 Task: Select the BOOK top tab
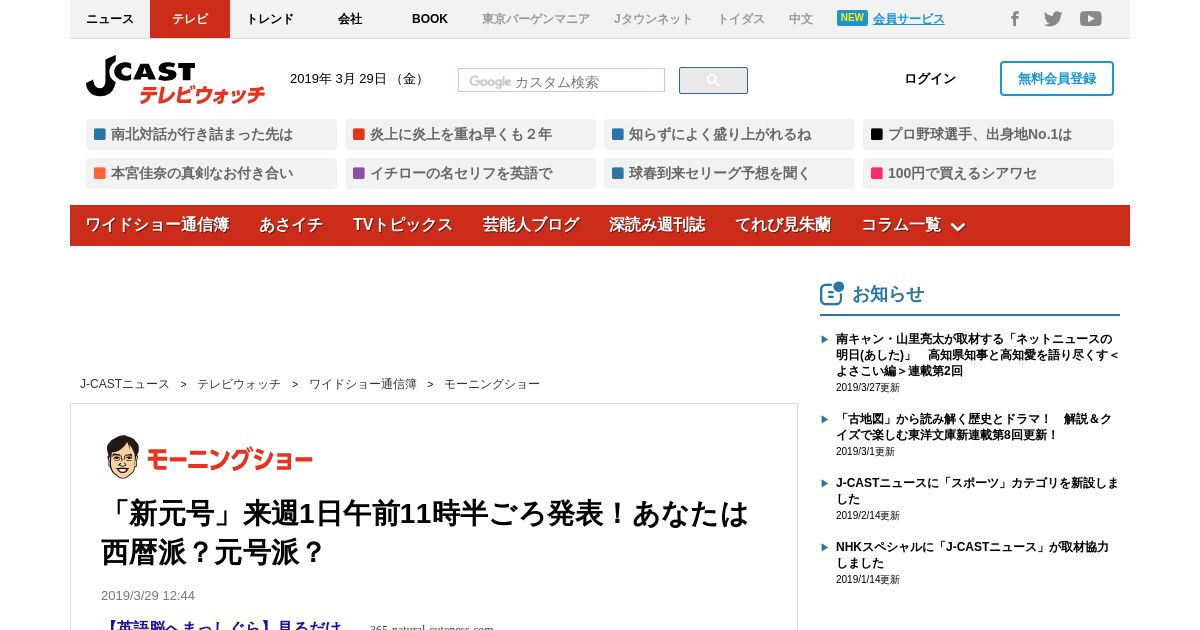pos(430,19)
